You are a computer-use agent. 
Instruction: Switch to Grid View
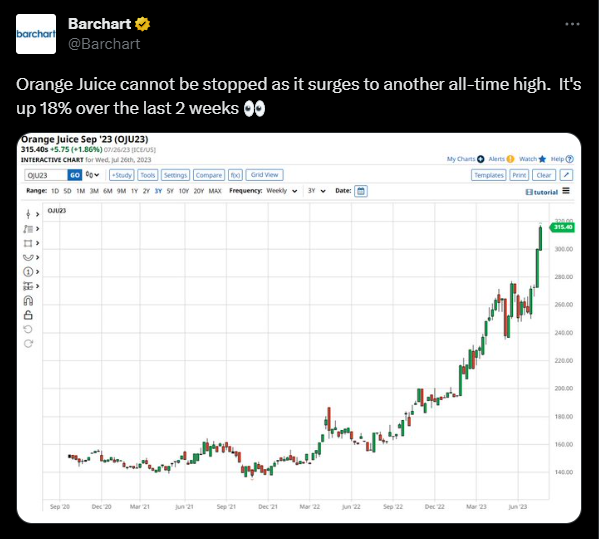tap(264, 175)
